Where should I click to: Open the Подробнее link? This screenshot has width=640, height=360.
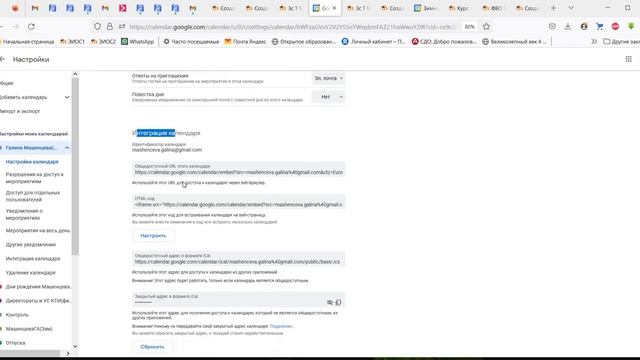[281, 326]
